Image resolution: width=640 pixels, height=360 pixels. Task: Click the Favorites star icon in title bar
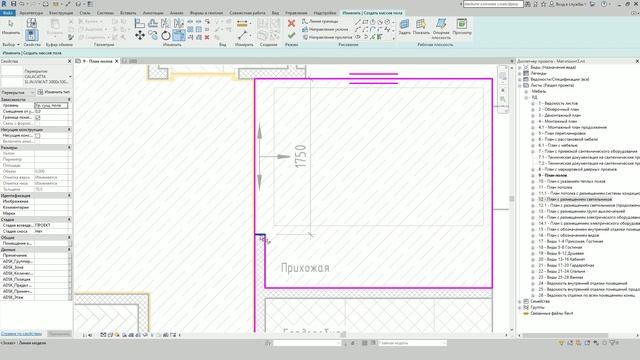click(x=543, y=4)
